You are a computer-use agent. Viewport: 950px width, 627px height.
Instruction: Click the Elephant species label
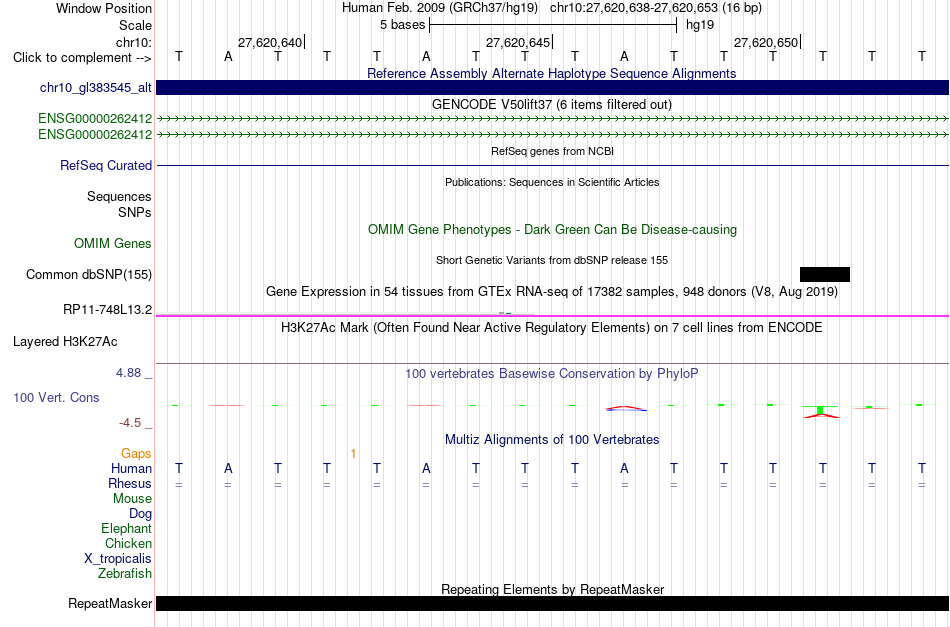(x=126, y=528)
